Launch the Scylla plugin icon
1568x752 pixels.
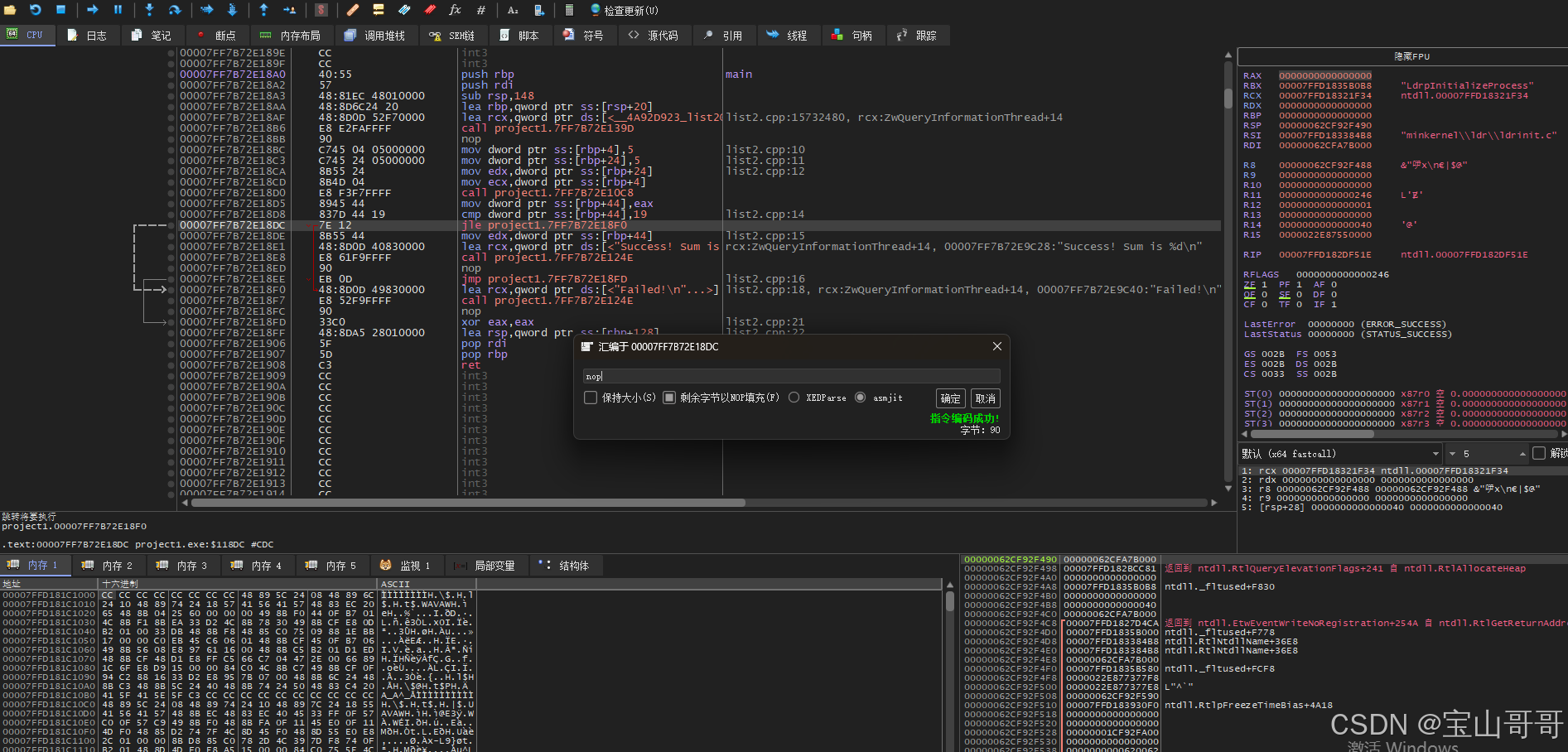pyautogui.click(x=321, y=10)
